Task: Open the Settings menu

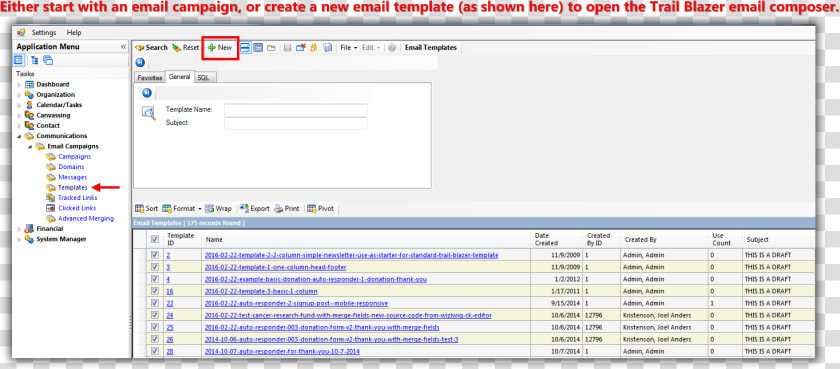Action: pyautogui.click(x=44, y=33)
